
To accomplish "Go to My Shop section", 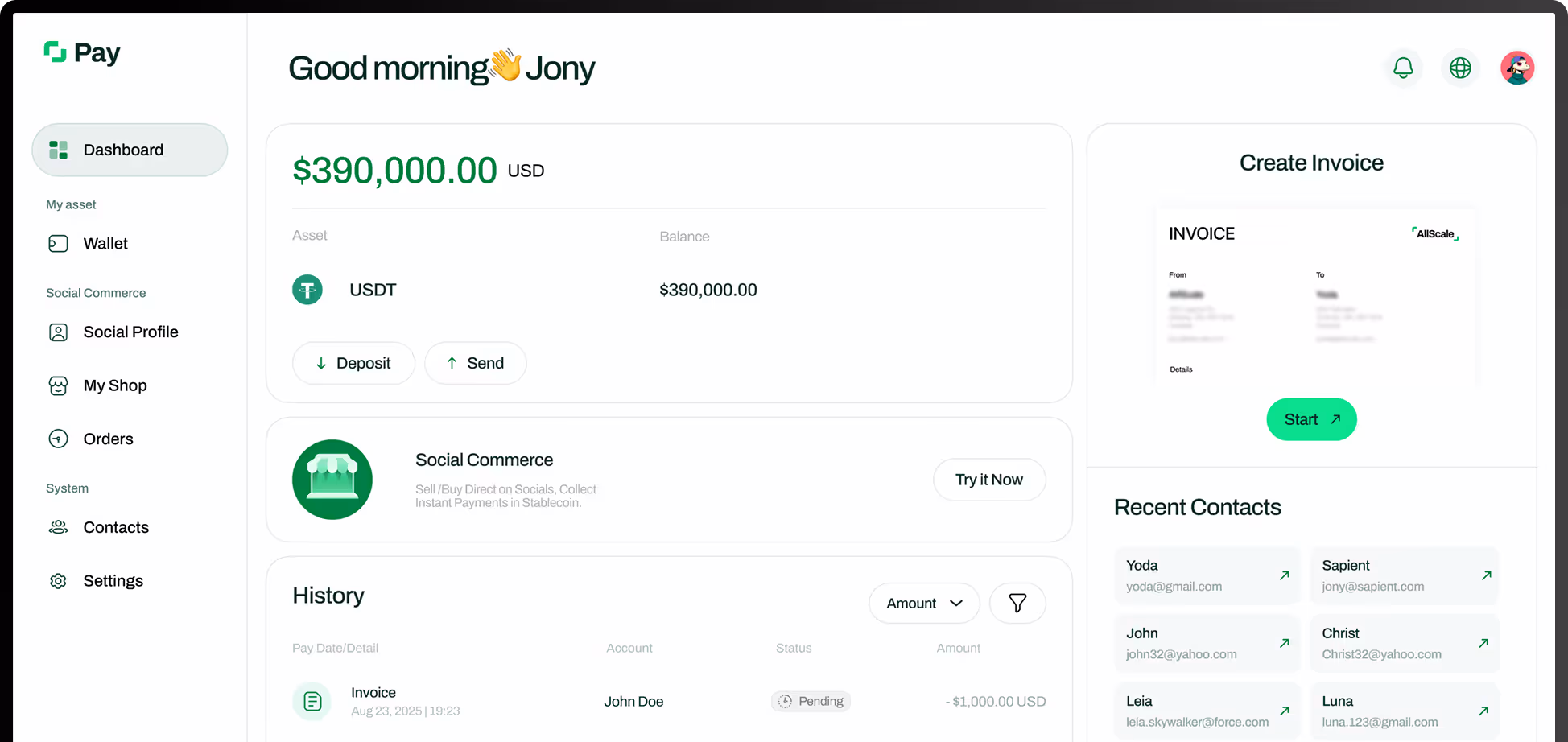I will pyautogui.click(x=114, y=385).
